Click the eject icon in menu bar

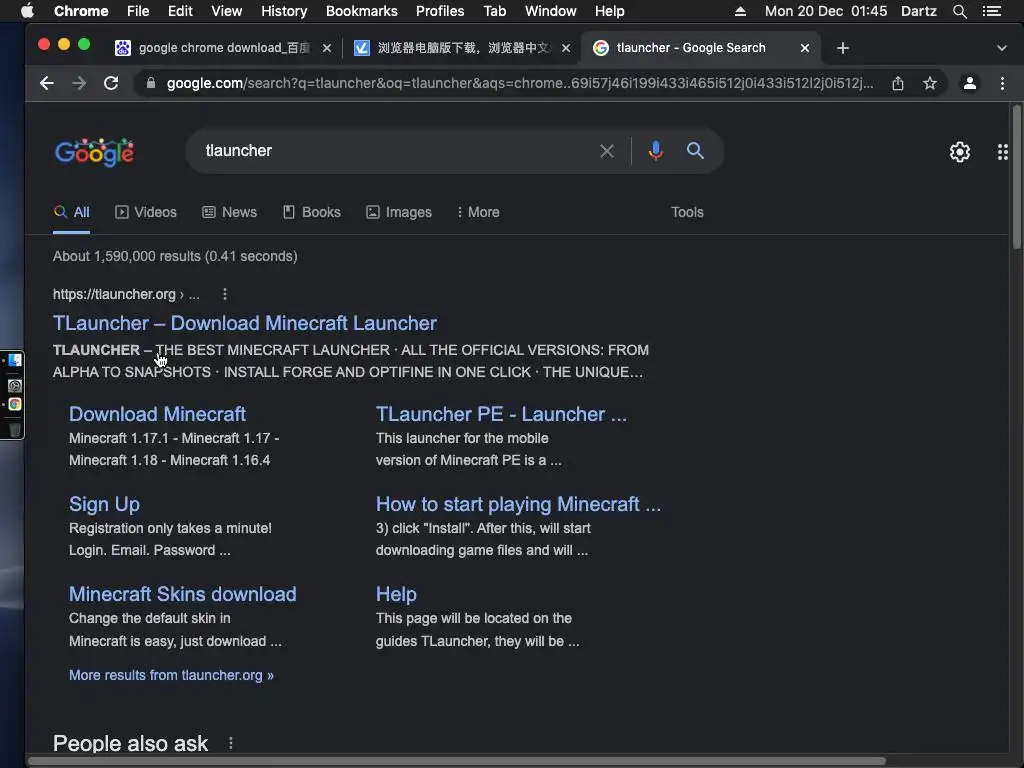(x=740, y=11)
